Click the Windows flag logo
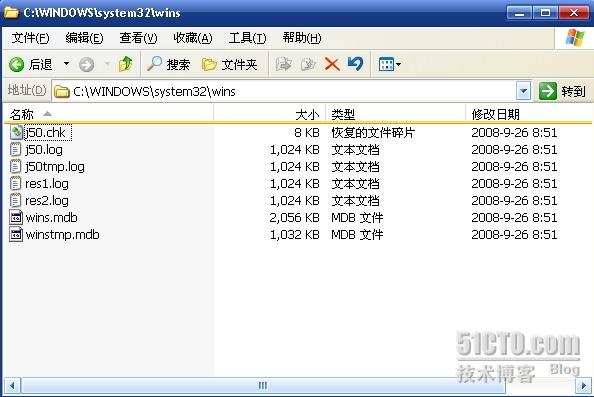This screenshot has height=397, width=594. click(575, 38)
